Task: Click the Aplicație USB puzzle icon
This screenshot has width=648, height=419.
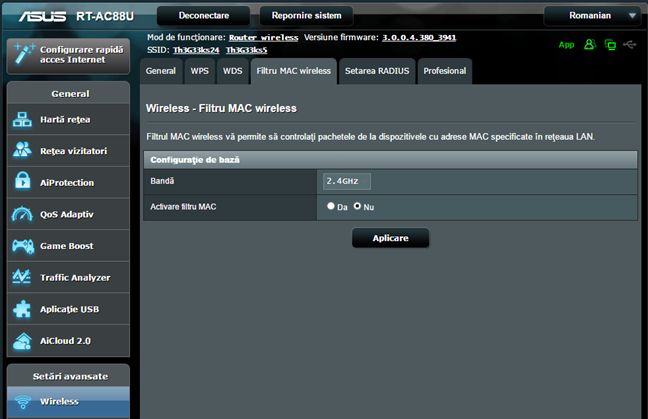Action: tap(22, 309)
